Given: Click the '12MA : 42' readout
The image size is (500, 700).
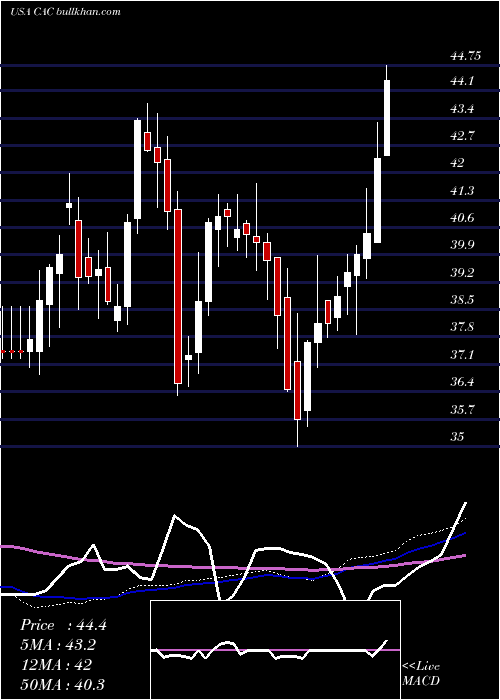Looking at the screenshot, I should point(56,665).
